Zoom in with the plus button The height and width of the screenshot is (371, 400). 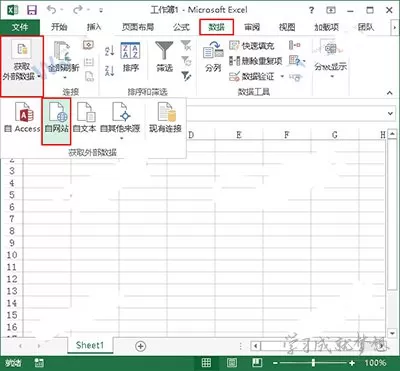coord(352,363)
